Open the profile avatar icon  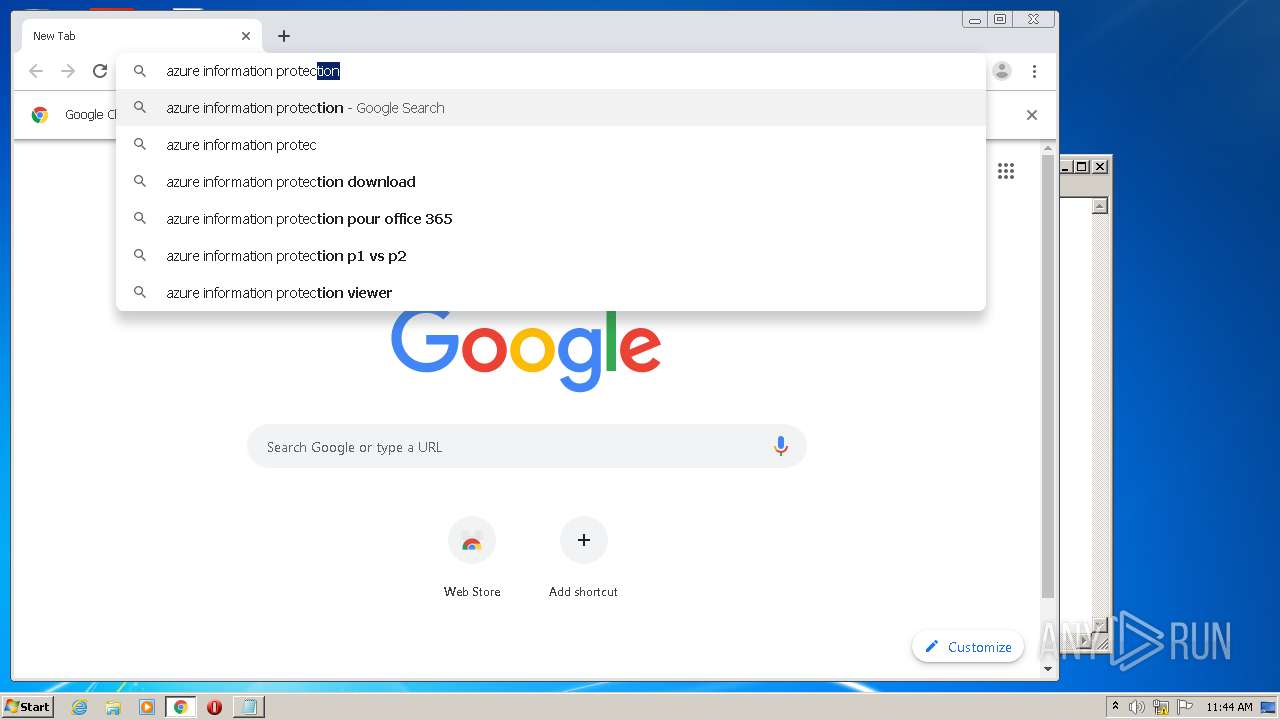(x=1002, y=71)
